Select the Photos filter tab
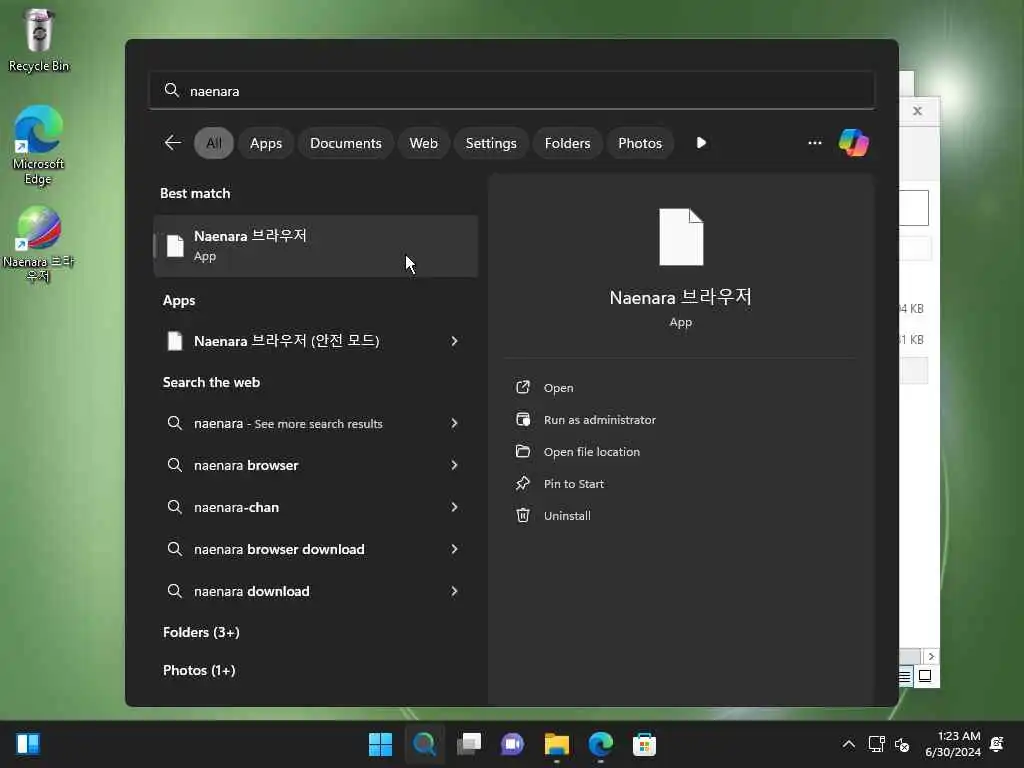Viewport: 1024px width, 768px height. click(640, 143)
